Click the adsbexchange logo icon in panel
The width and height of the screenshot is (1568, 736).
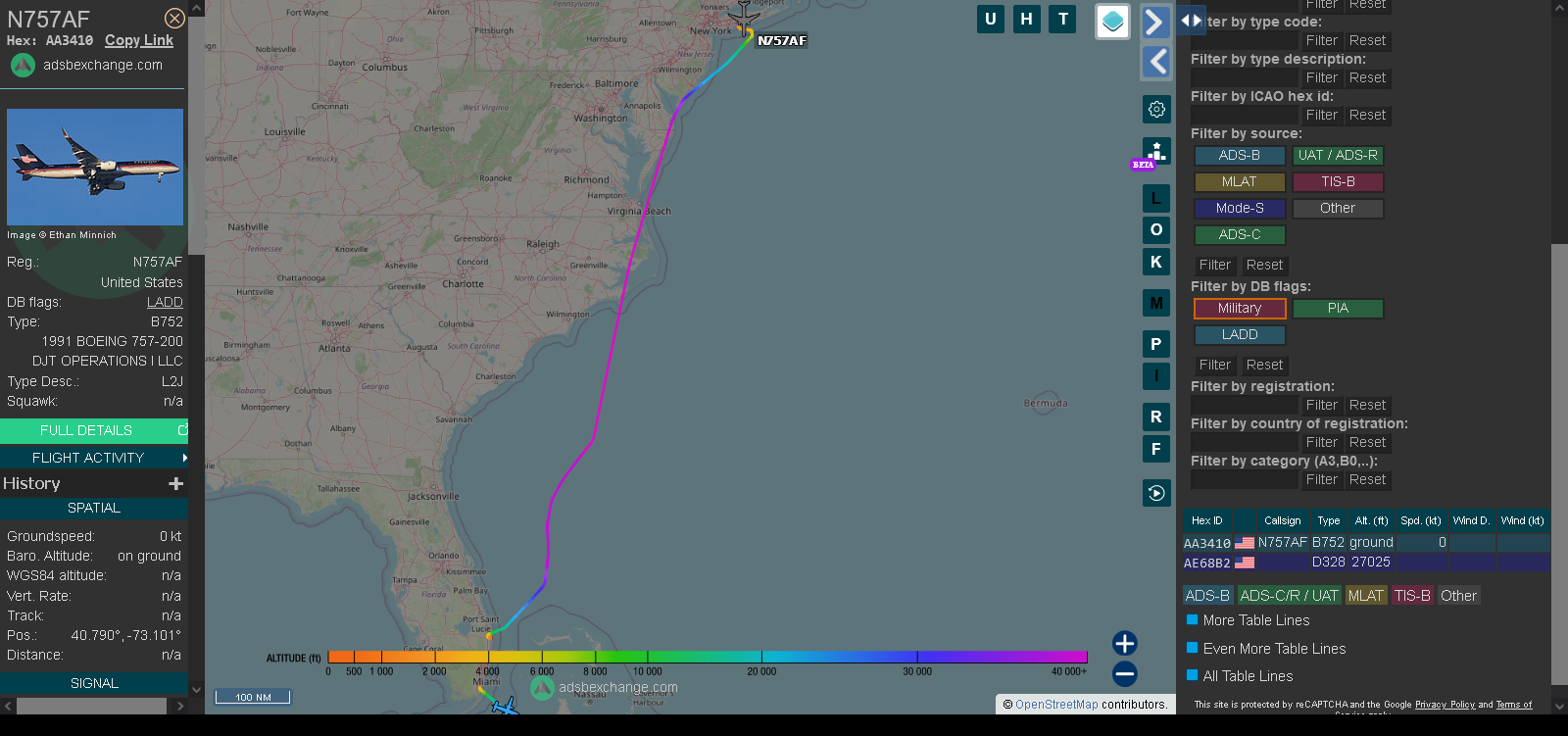(x=23, y=66)
